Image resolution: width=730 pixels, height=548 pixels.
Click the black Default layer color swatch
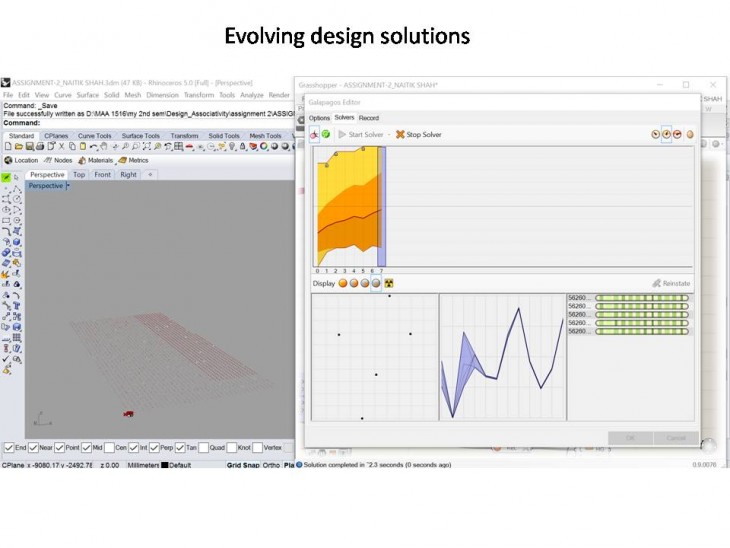point(165,465)
